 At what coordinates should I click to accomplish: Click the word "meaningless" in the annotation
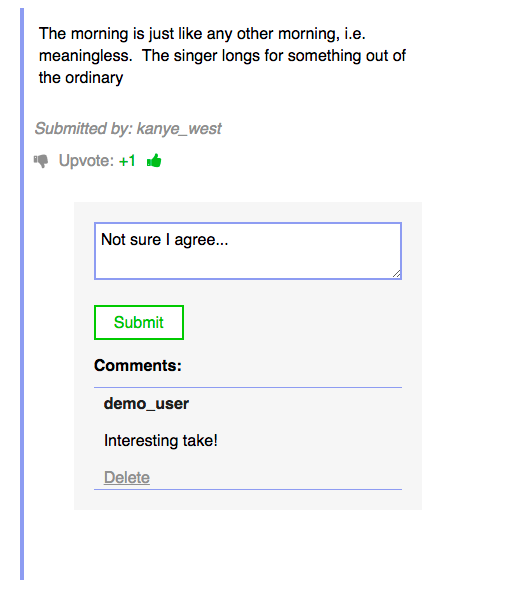pos(84,56)
